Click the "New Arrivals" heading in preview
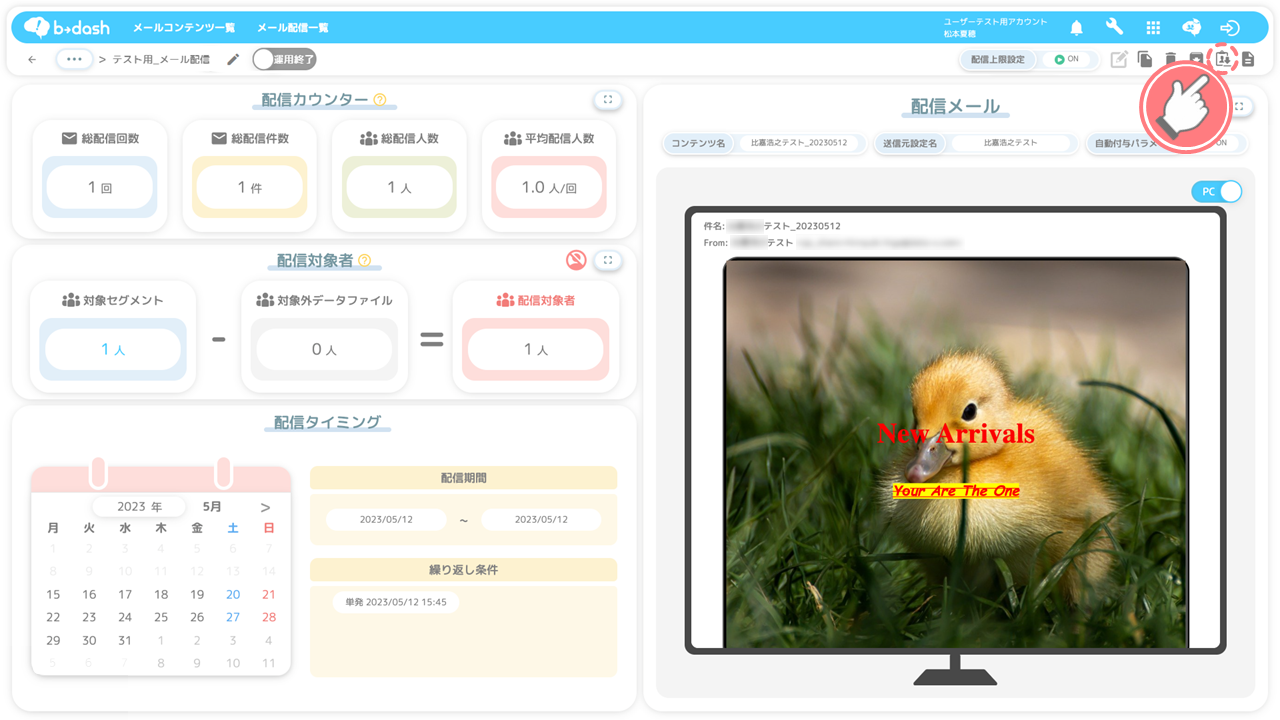1280x720 pixels. pyautogui.click(x=956, y=433)
